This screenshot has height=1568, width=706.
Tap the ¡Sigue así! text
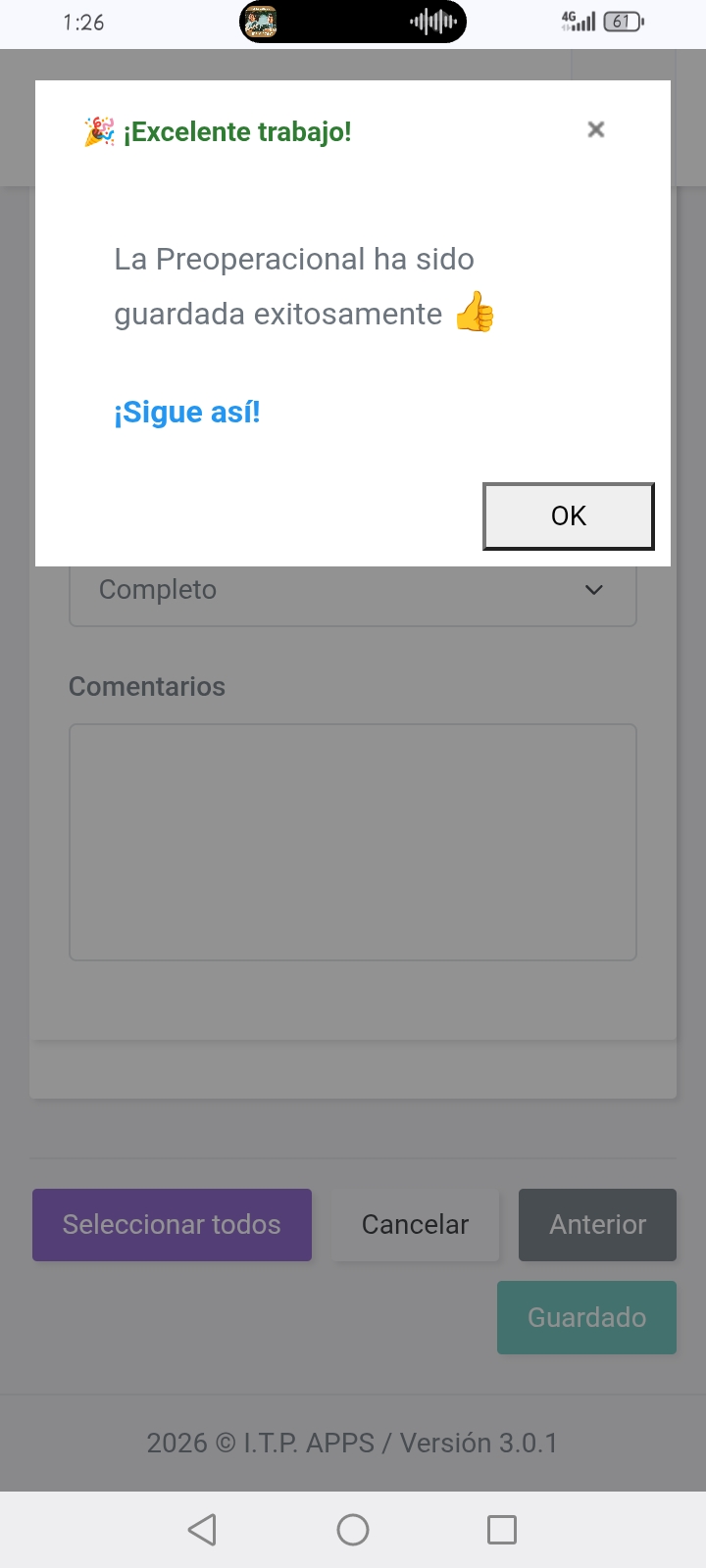coord(187,413)
